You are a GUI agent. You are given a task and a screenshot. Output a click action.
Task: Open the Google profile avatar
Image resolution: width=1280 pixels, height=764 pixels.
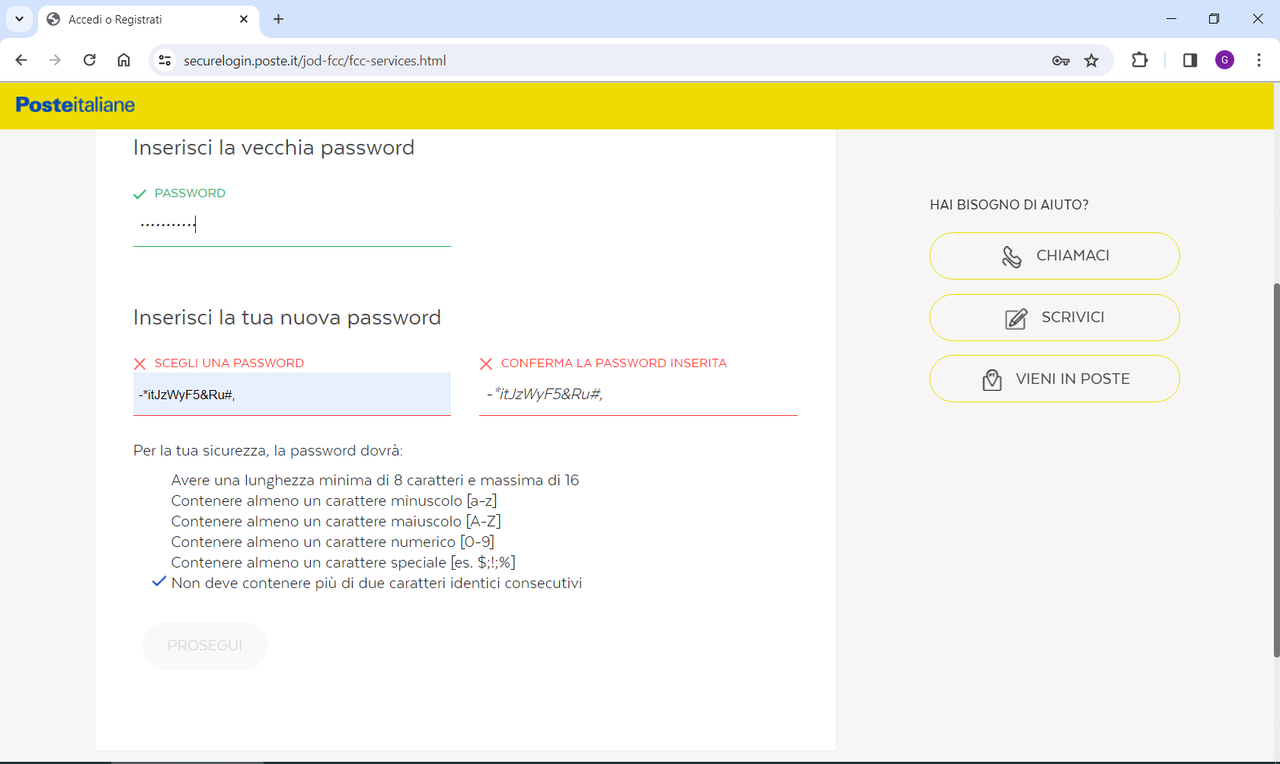coord(1224,60)
